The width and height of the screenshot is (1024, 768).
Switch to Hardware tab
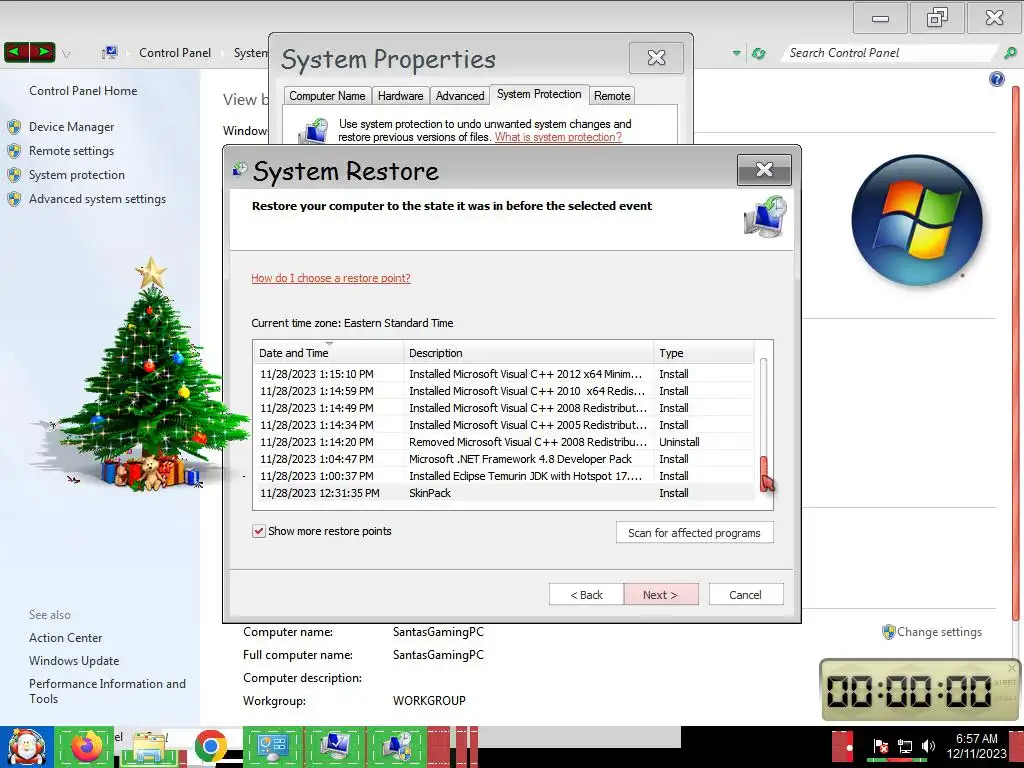coord(400,95)
